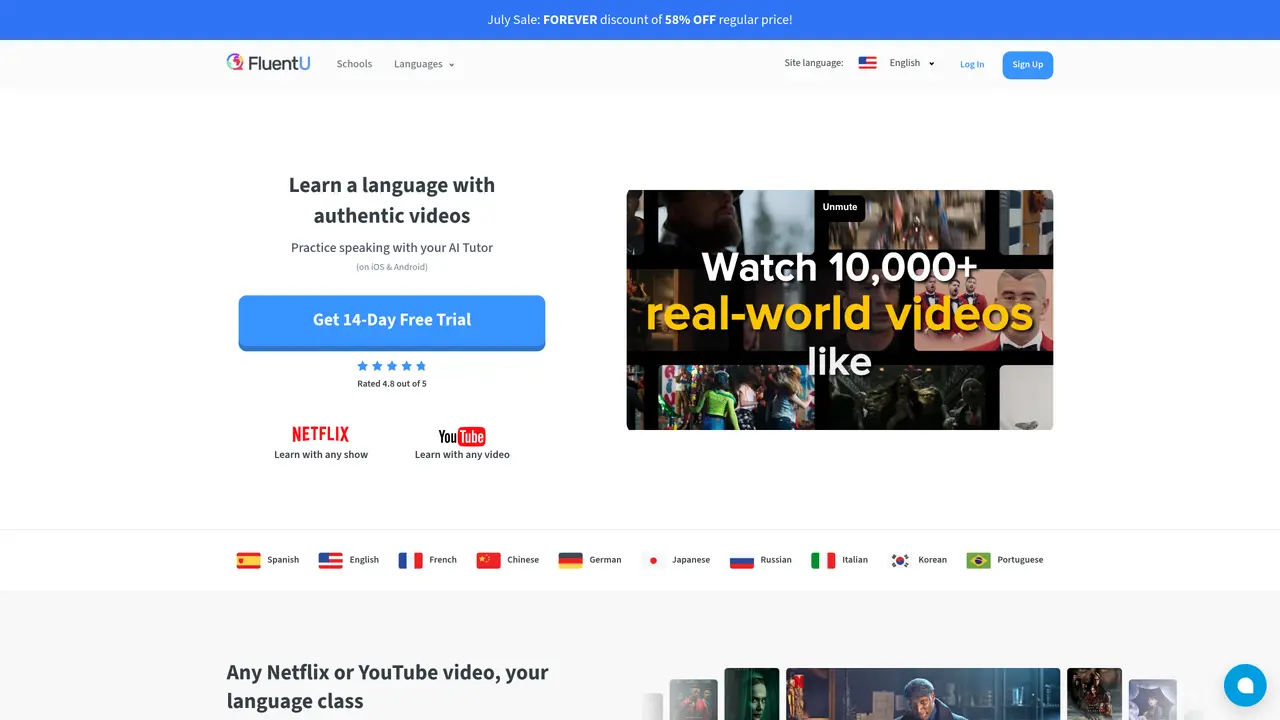This screenshot has height=720, width=1280.
Task: Click the five-star rating icons
Action: click(392, 366)
